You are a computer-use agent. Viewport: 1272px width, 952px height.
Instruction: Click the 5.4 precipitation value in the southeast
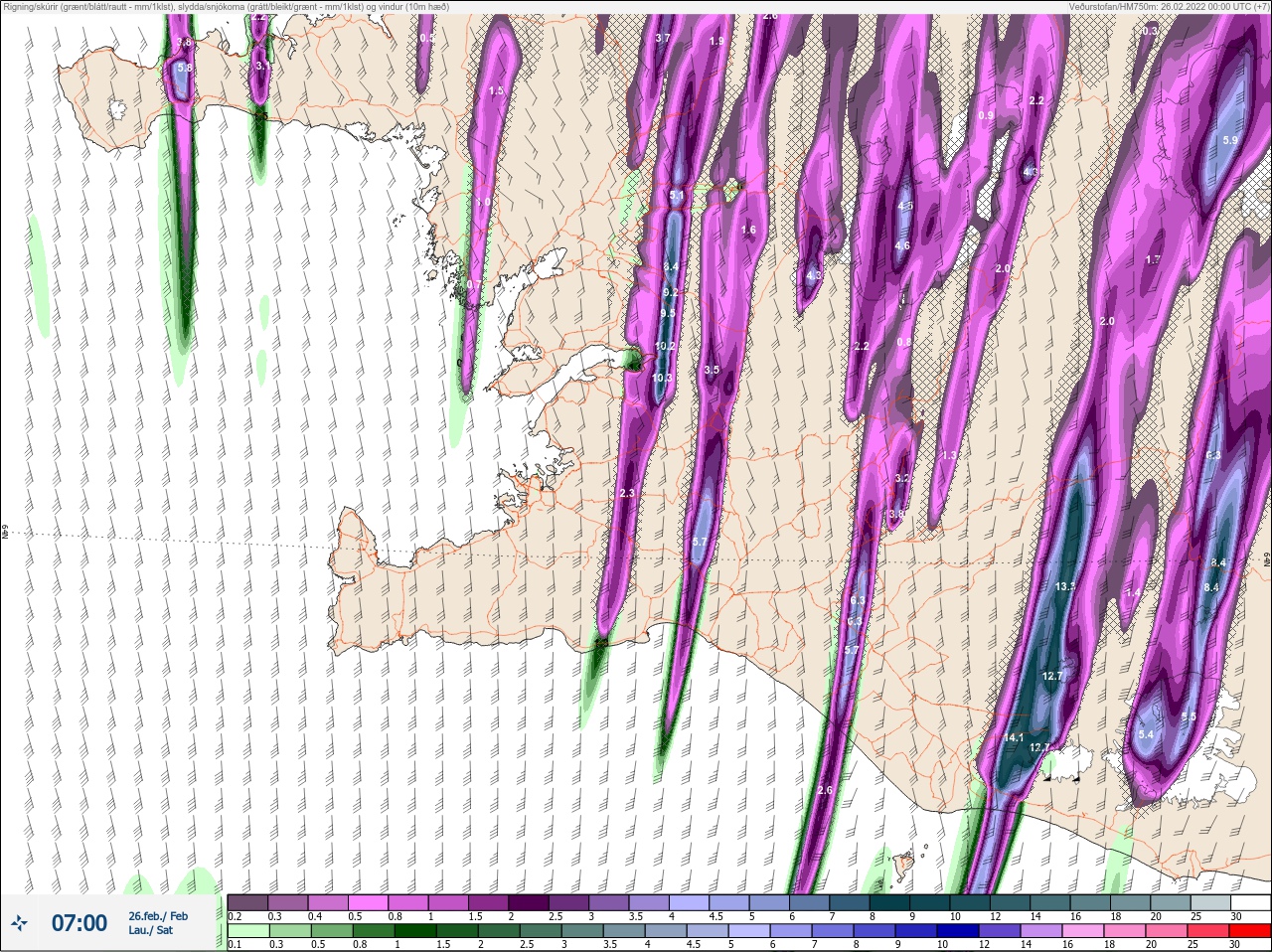coord(1146,735)
